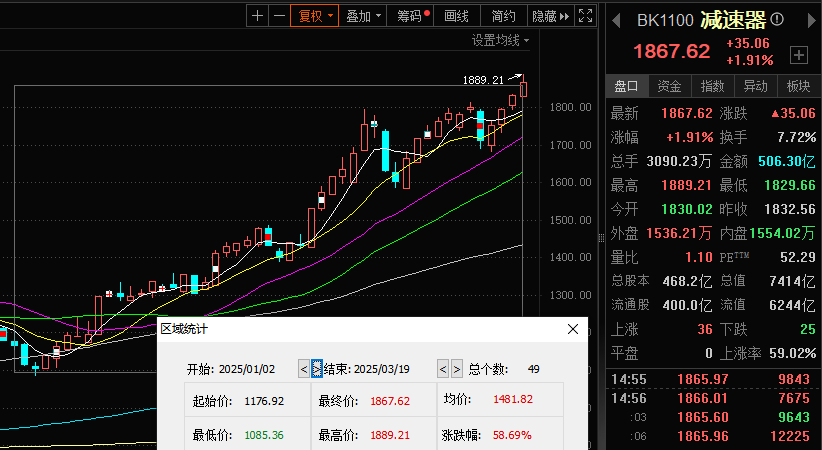
Task: Click 总手 value 3090.23万
Action: click(x=679, y=162)
